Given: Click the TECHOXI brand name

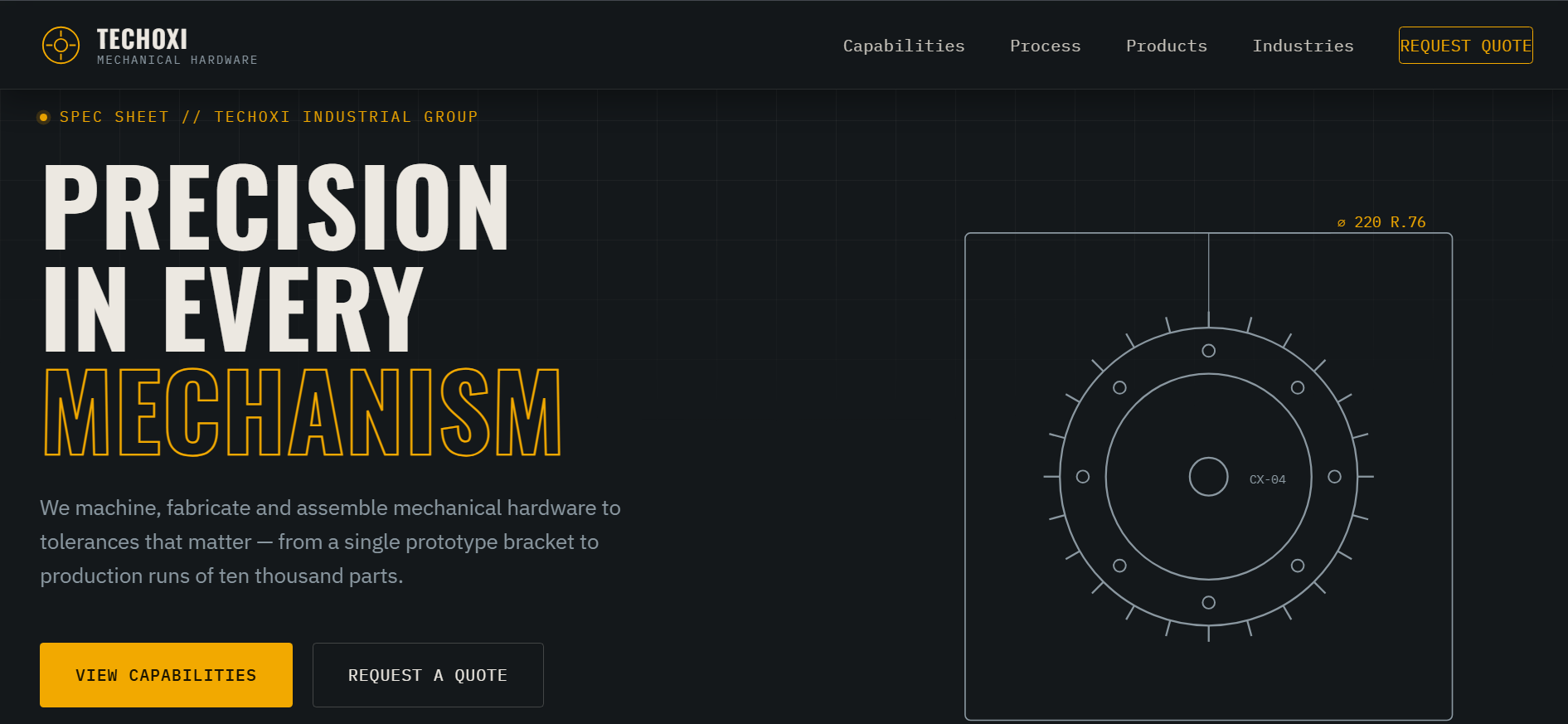Looking at the screenshot, I should click(x=142, y=39).
